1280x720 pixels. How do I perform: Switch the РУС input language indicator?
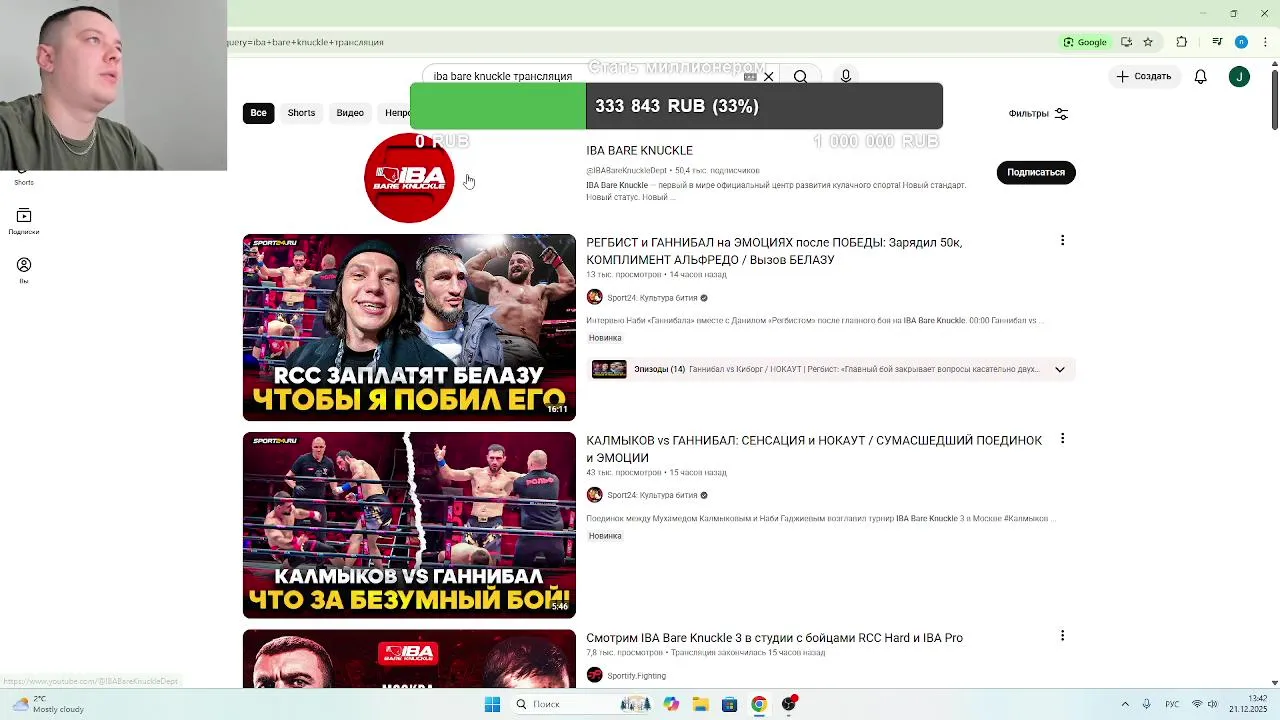point(1171,704)
